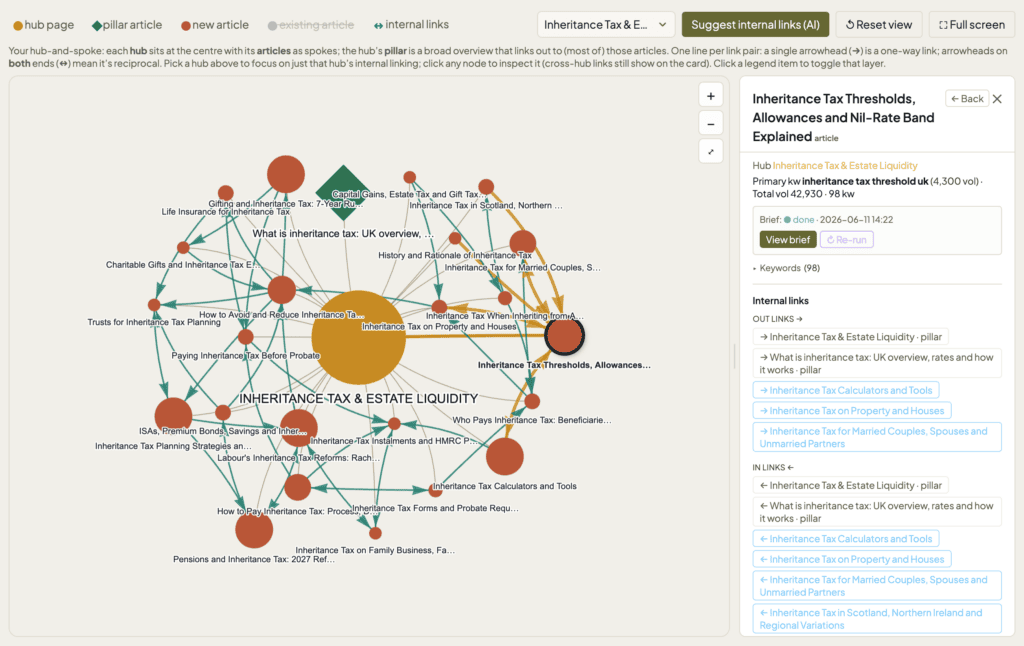
Task: Select History and Rationale of Inheritance Tax node
Action: 455,238
